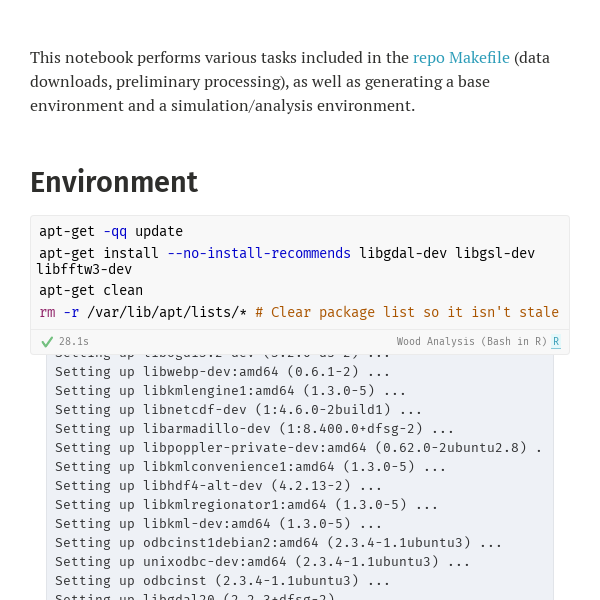This screenshot has width=600, height=600.
Task: Click the apt-get clean code line
Action: [x=91, y=290]
